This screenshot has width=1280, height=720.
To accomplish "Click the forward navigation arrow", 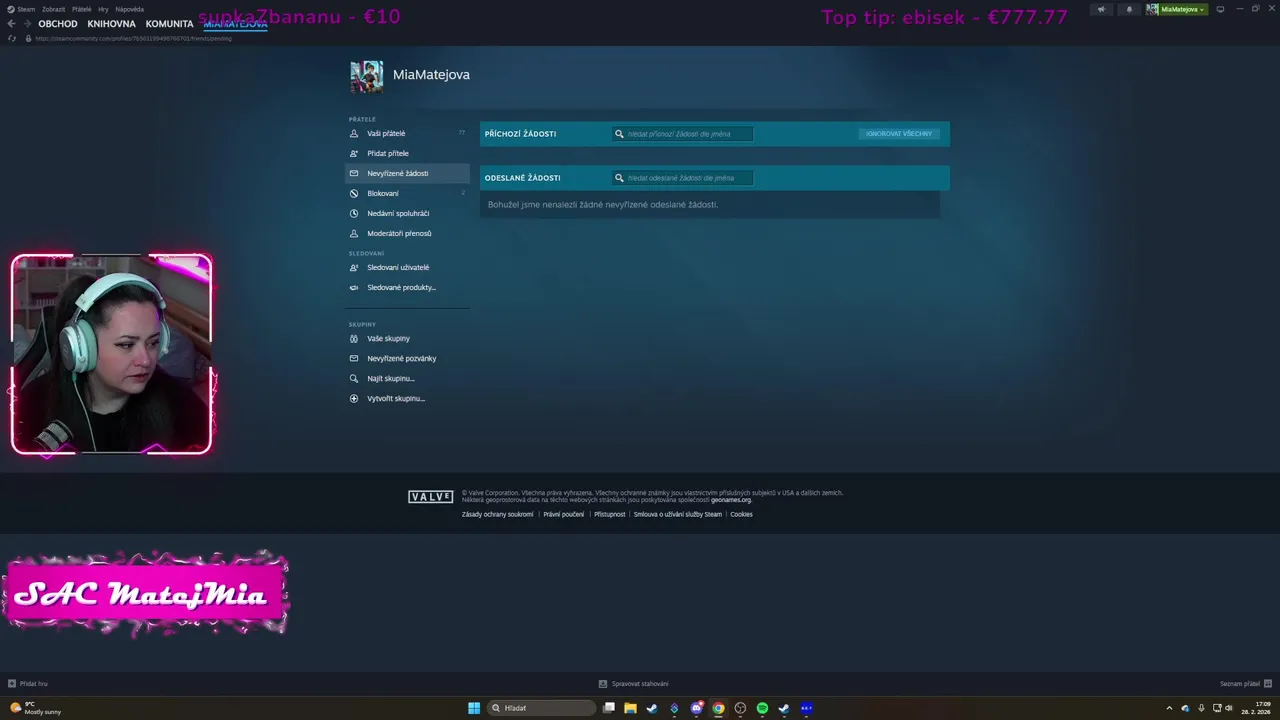I will [x=26, y=24].
